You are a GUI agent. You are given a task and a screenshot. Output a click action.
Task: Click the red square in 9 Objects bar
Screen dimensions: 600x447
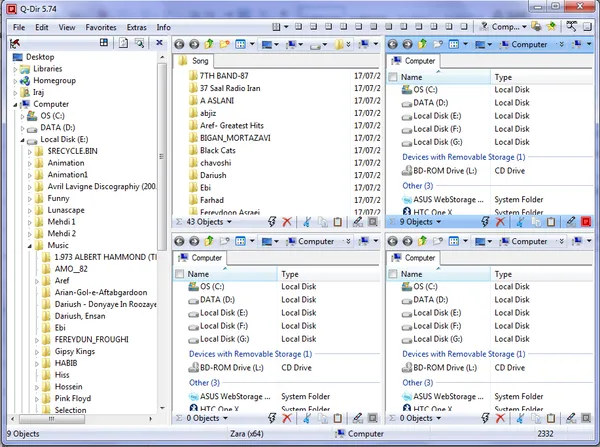point(586,222)
